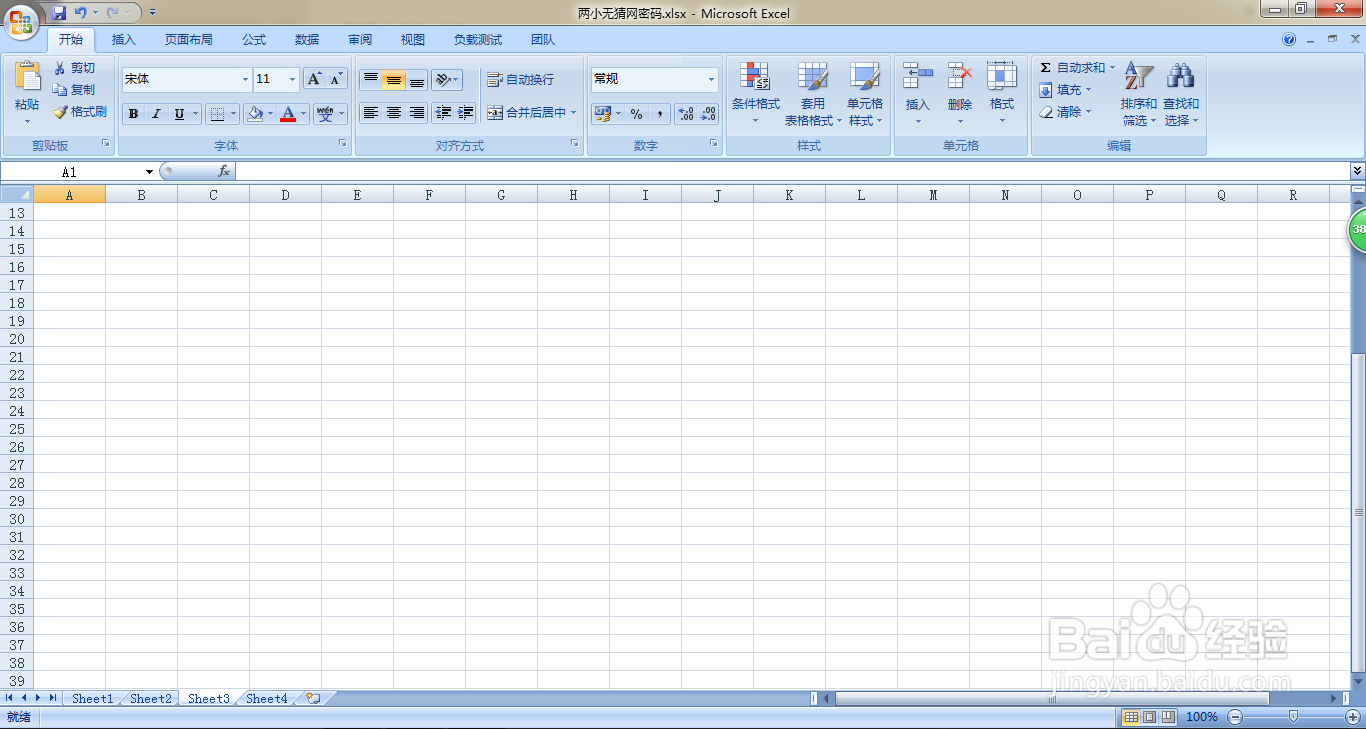Increase decimal places

[685, 114]
